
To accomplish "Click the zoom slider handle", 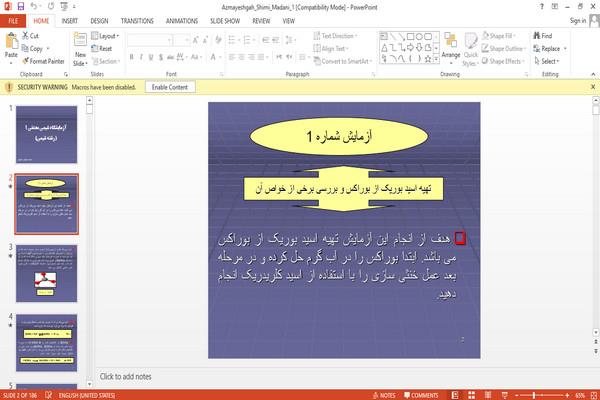I will (x=534, y=395).
